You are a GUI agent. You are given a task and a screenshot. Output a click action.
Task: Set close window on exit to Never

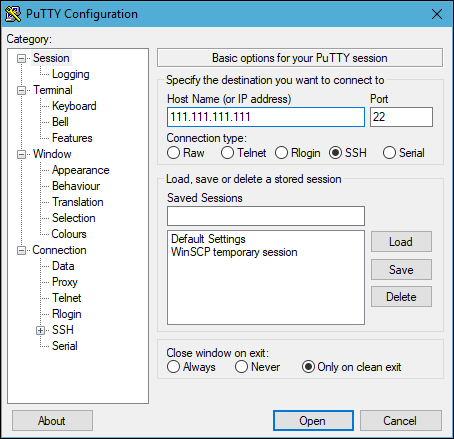[x=257, y=367]
